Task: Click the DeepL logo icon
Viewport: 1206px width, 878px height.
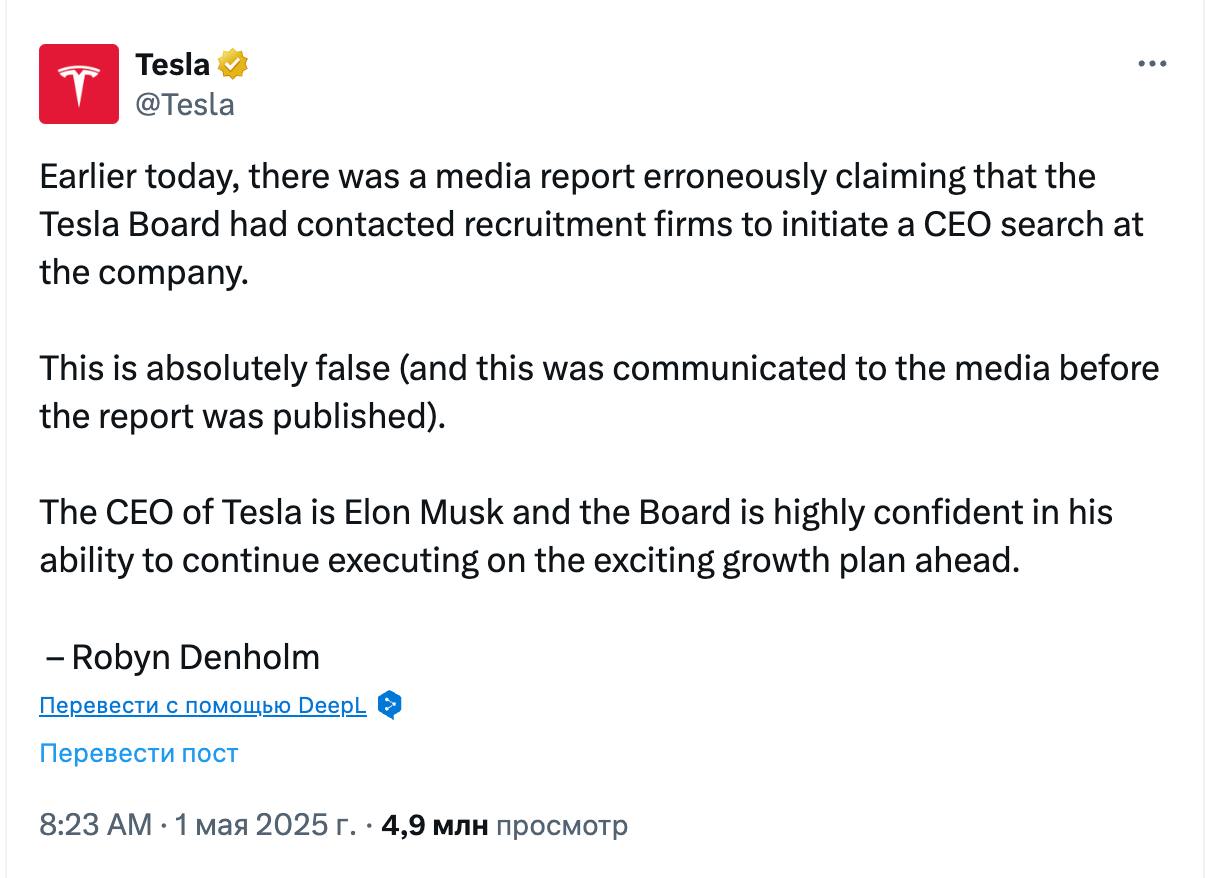Action: (x=391, y=706)
